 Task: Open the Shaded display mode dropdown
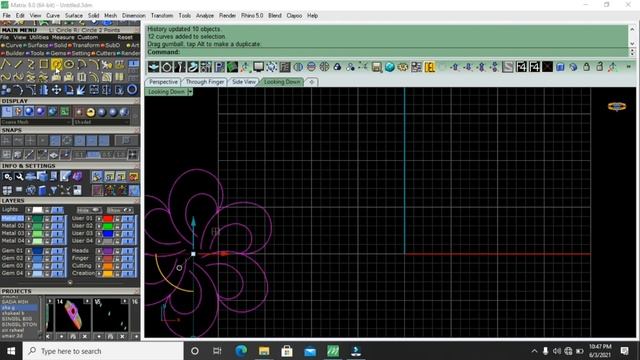point(102,122)
